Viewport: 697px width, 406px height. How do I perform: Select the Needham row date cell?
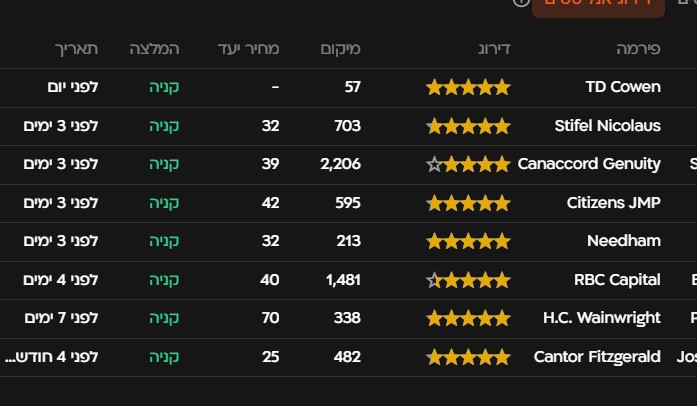point(61,241)
